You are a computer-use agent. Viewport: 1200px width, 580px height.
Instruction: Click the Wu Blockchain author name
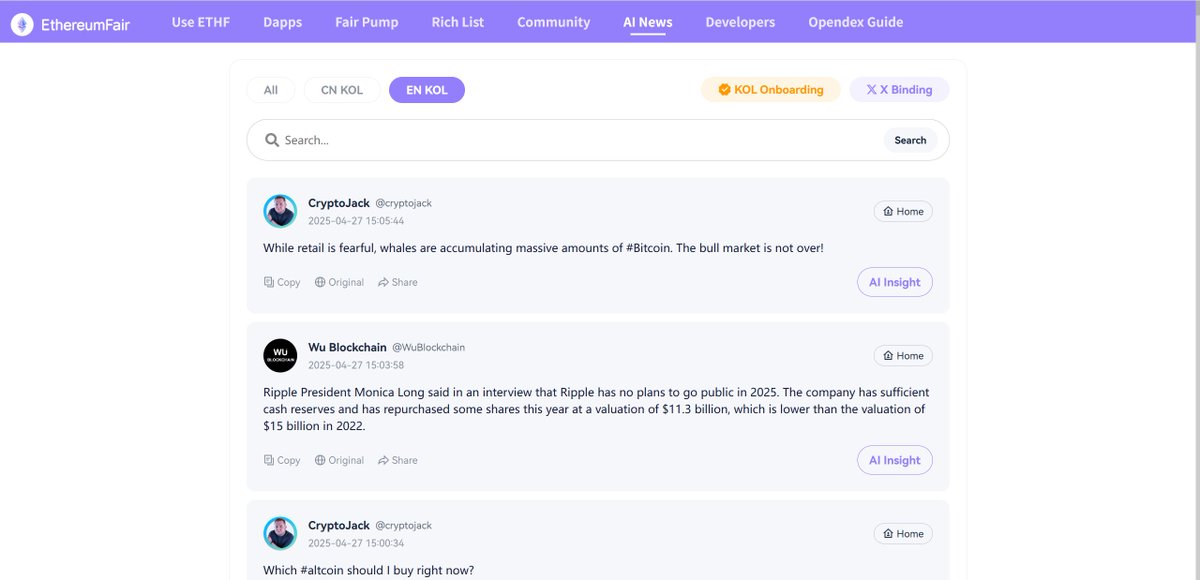[x=347, y=347]
